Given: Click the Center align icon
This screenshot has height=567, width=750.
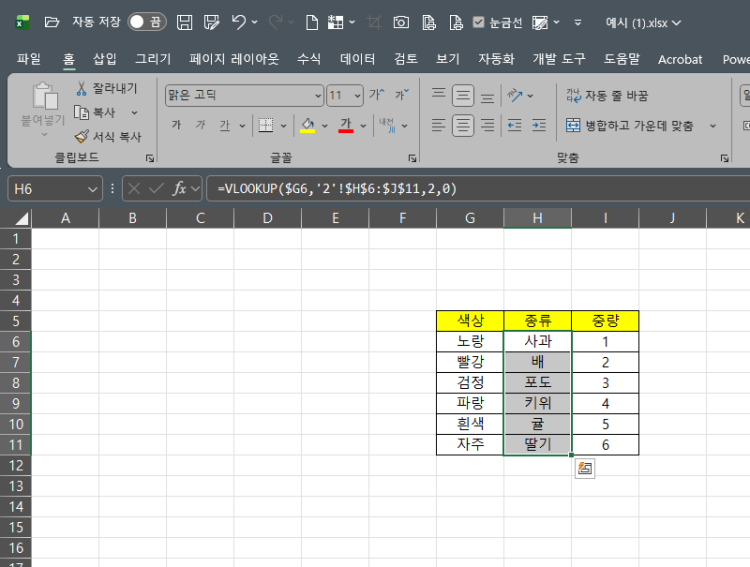Looking at the screenshot, I should pyautogui.click(x=463, y=125).
